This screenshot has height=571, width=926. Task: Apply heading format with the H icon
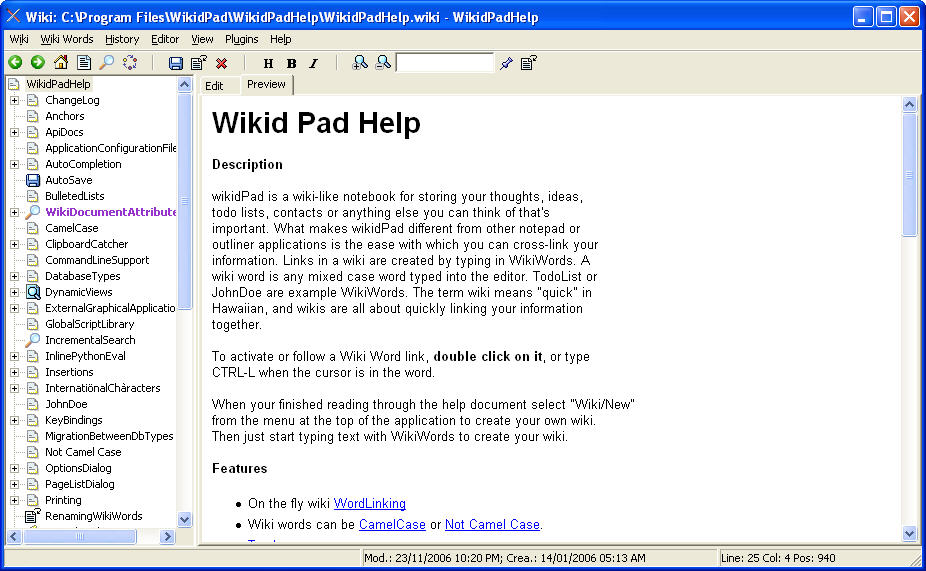tap(268, 64)
